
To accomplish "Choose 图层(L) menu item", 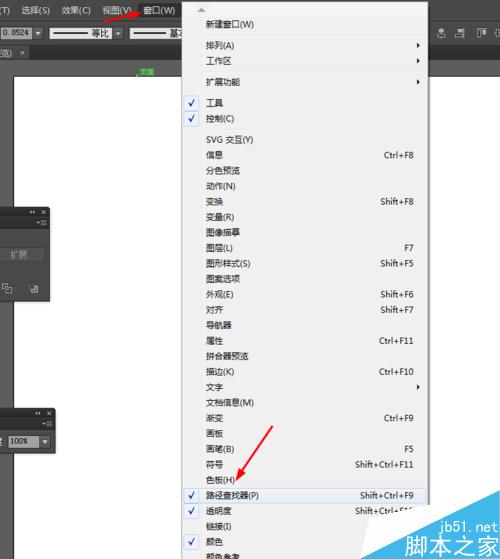I will pos(305,248).
